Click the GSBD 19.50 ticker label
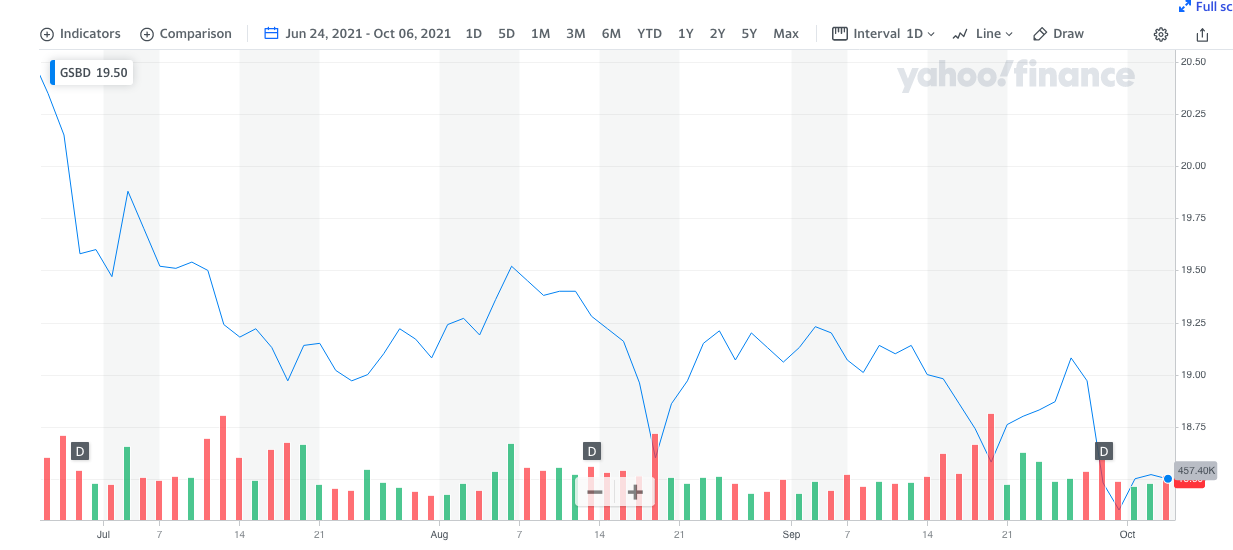The width and height of the screenshot is (1233, 550). click(91, 73)
